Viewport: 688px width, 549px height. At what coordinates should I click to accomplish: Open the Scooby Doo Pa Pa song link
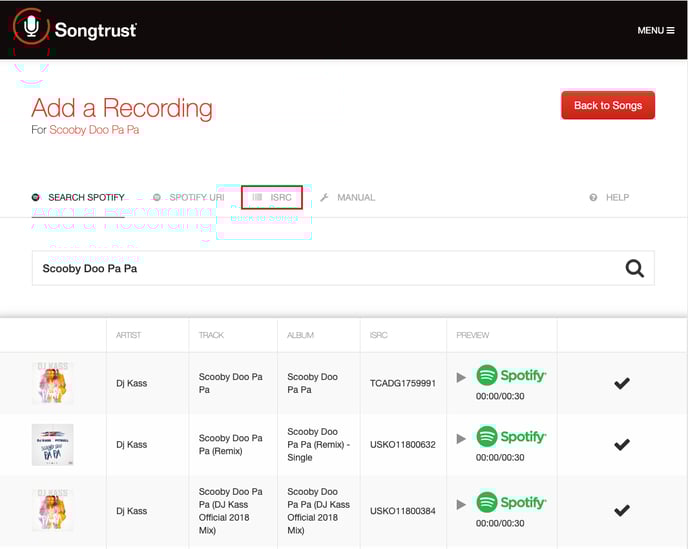94,130
